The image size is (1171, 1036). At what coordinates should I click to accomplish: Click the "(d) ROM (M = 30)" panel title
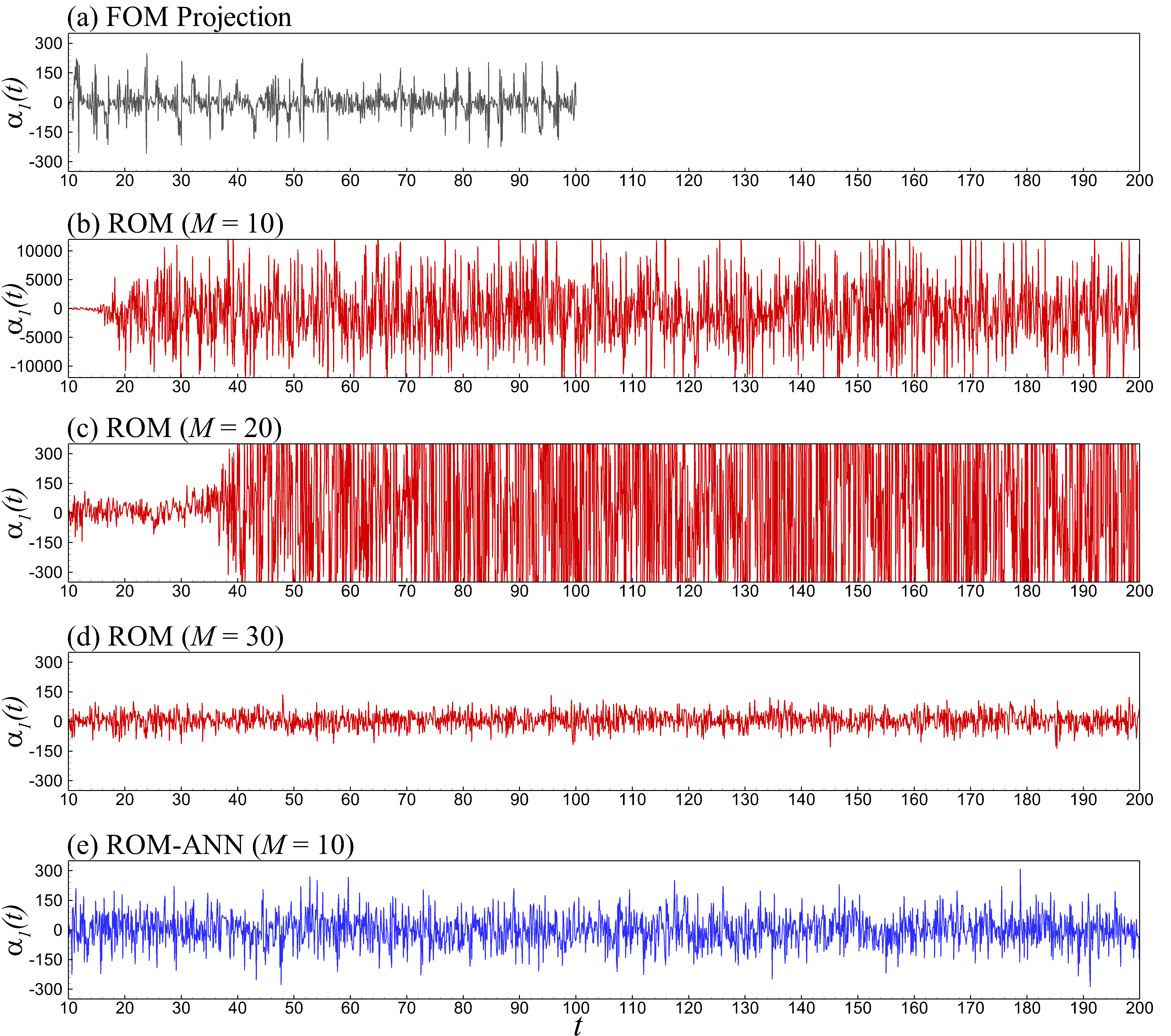[x=175, y=637]
